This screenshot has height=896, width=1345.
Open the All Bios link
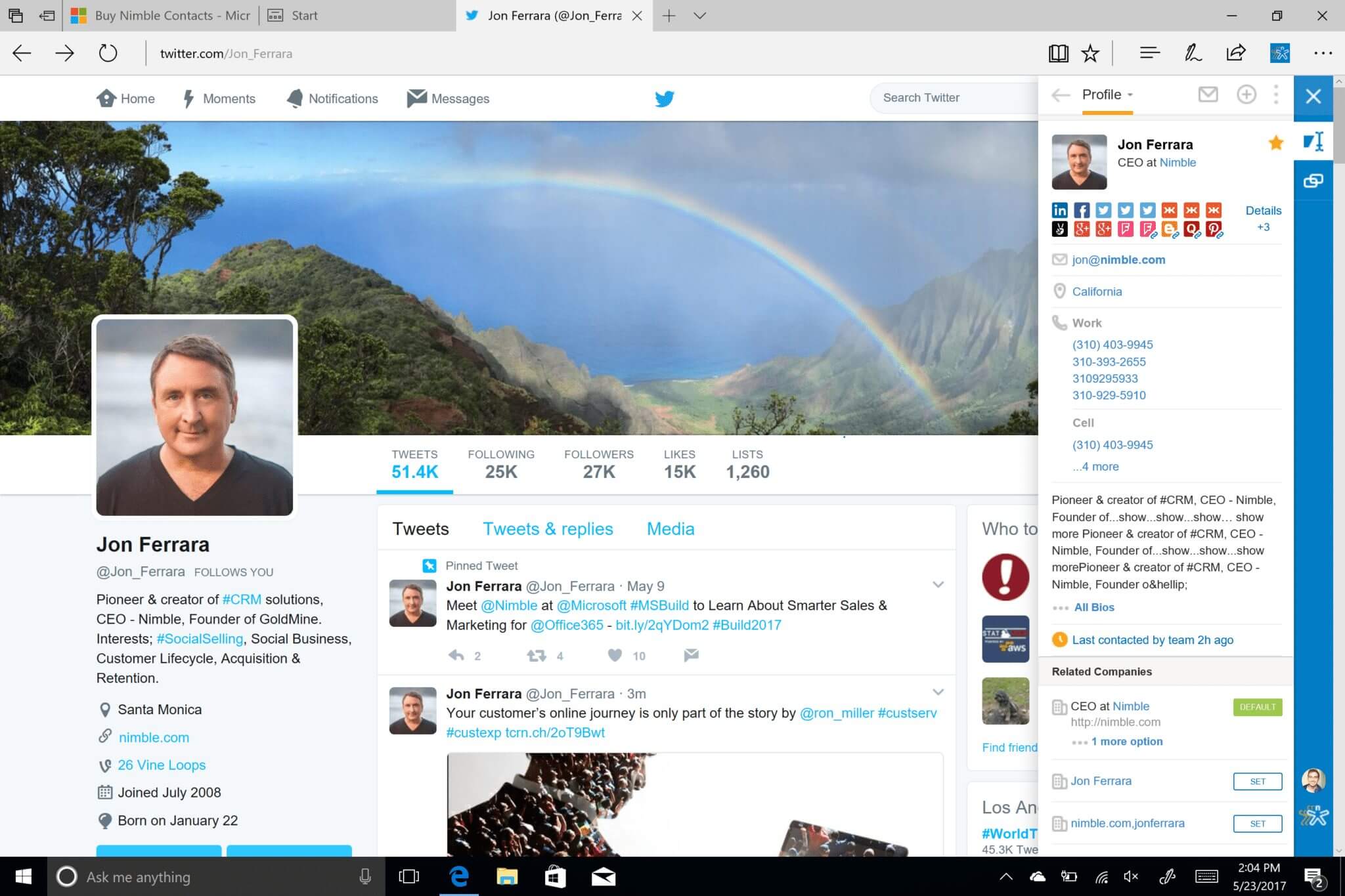1093,608
